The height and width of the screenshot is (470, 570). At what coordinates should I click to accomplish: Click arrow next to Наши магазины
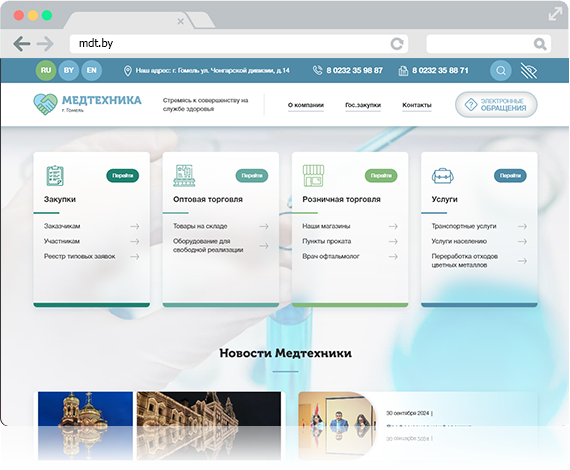pos(393,226)
